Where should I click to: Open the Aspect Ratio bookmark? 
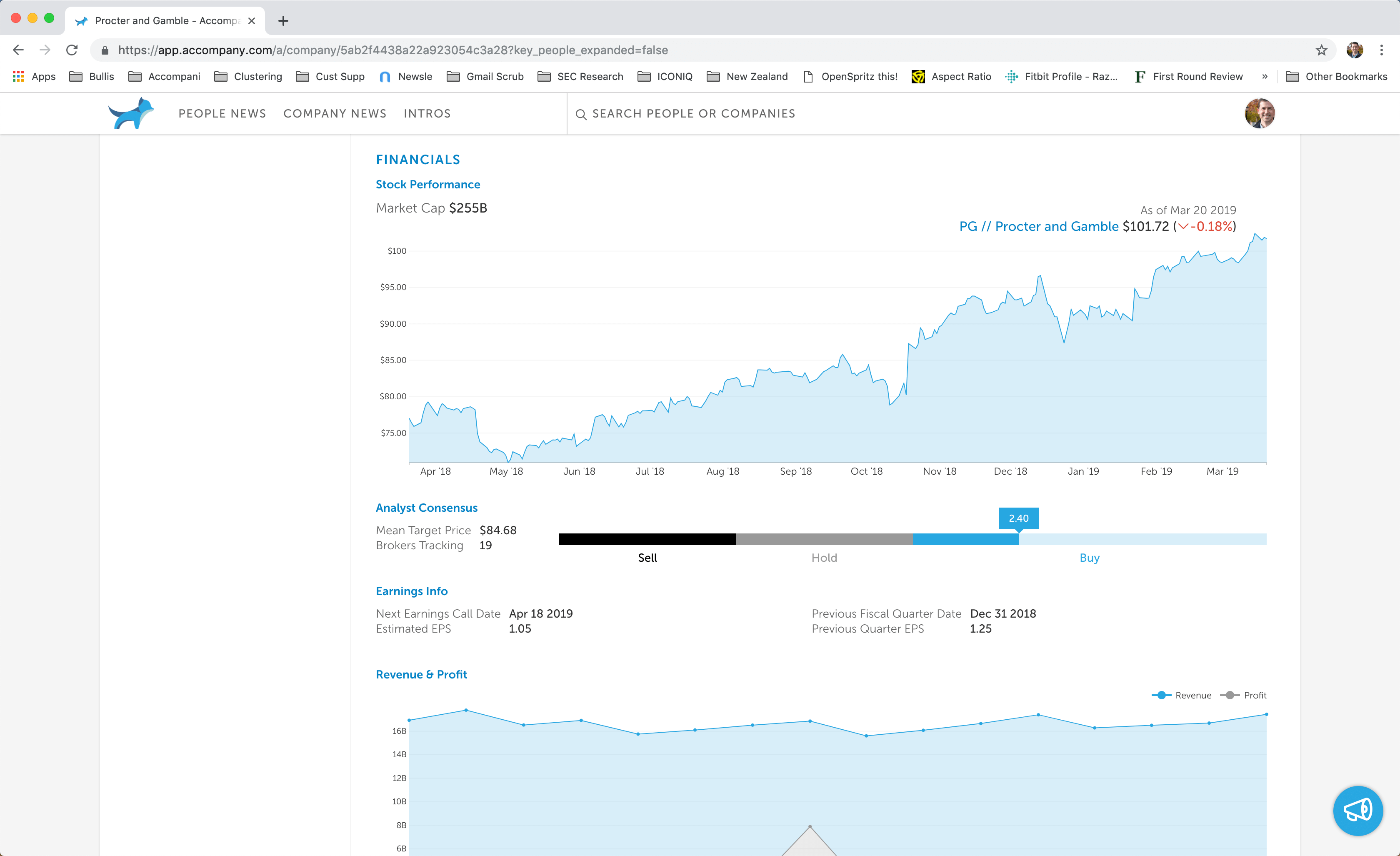click(x=951, y=76)
